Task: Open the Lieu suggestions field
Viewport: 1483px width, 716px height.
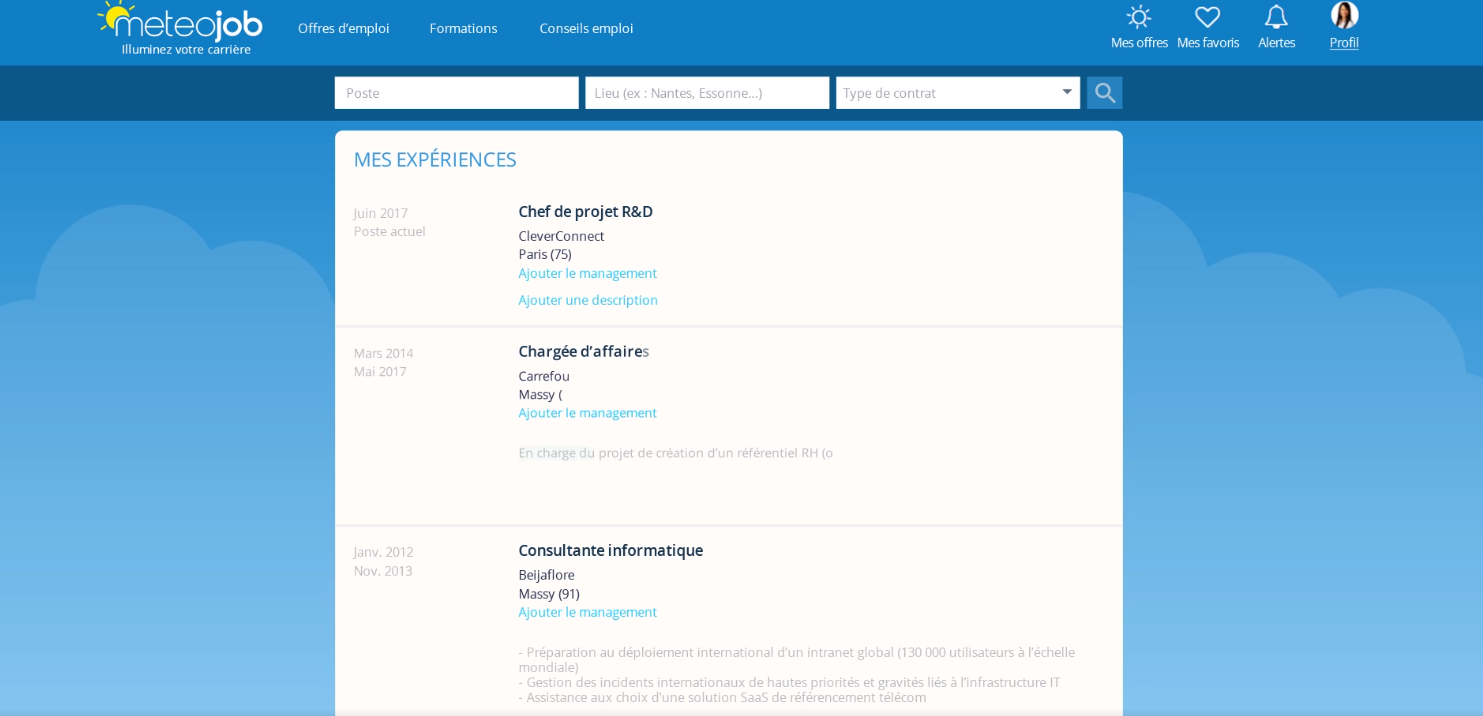Action: pyautogui.click(x=707, y=92)
